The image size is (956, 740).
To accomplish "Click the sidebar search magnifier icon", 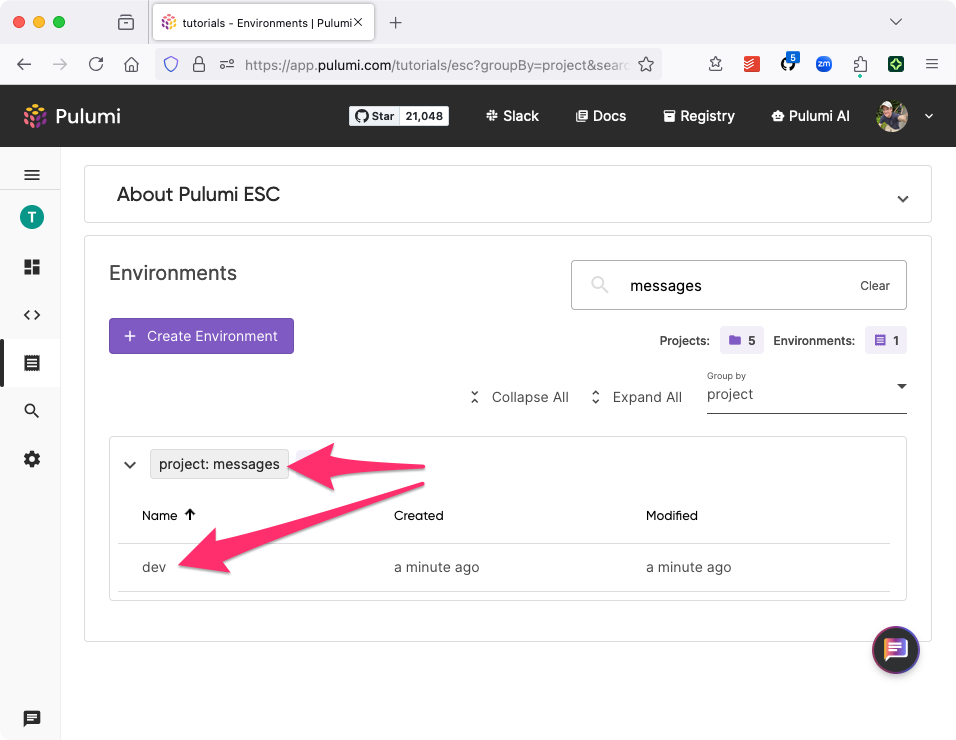I will [32, 411].
